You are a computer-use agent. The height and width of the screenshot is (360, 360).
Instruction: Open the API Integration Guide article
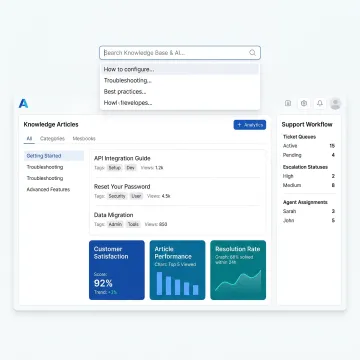click(122, 158)
